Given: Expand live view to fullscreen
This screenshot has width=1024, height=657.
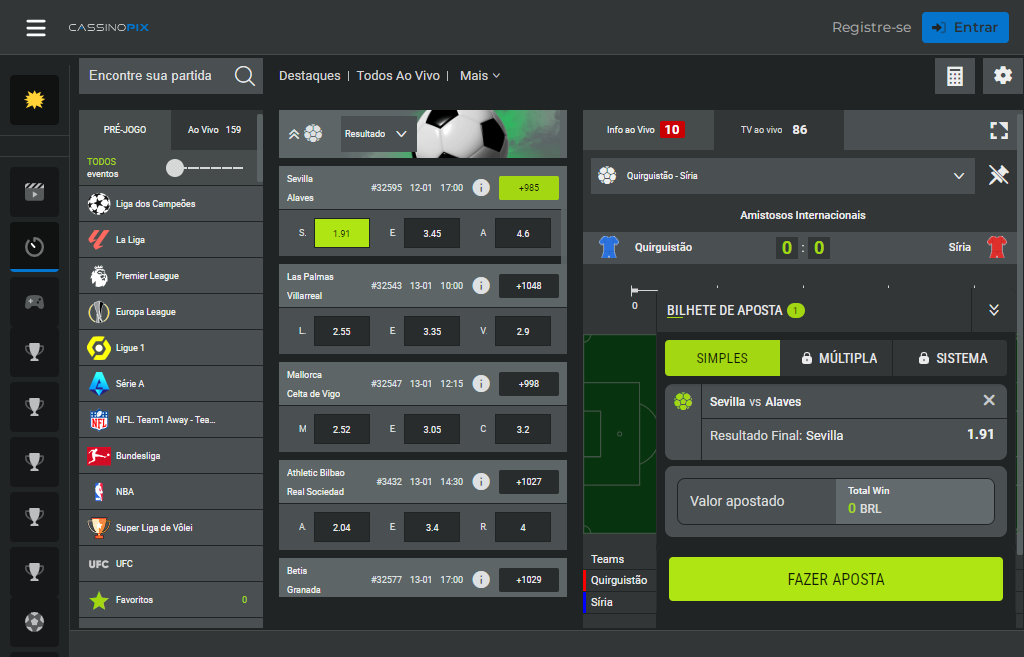Looking at the screenshot, I should [x=998, y=130].
